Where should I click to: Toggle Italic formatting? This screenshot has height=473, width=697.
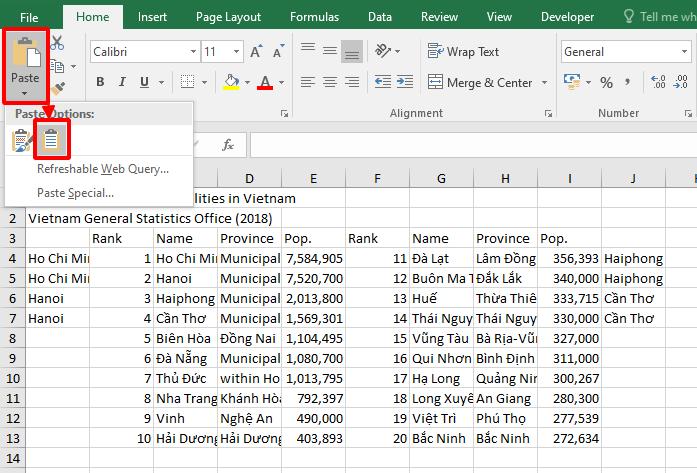122,82
